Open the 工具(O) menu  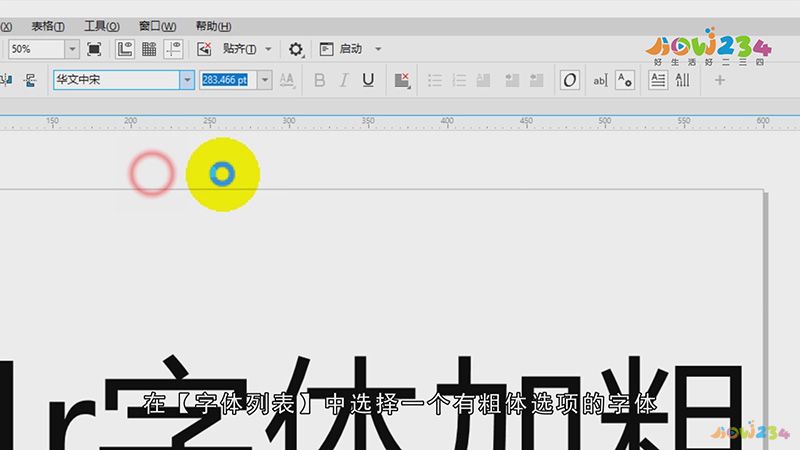click(x=102, y=26)
